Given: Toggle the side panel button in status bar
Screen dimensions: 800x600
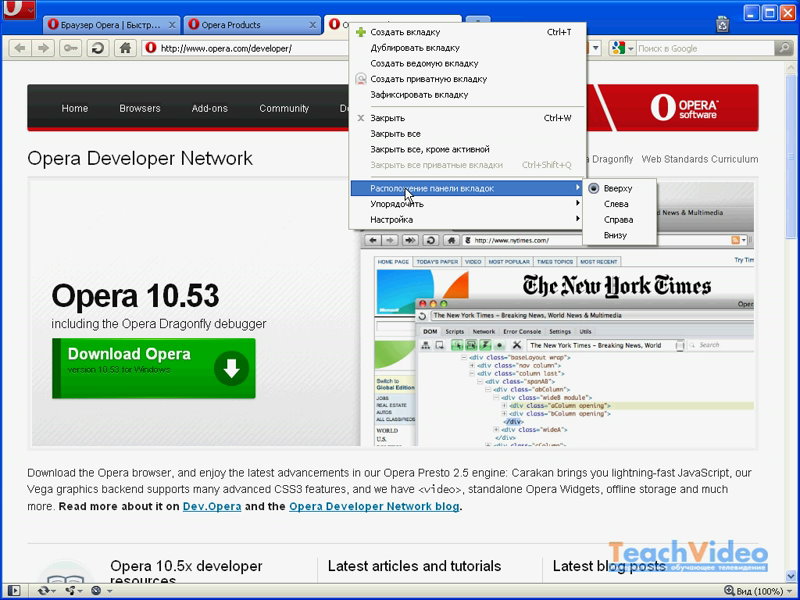Looking at the screenshot, I should [13, 591].
